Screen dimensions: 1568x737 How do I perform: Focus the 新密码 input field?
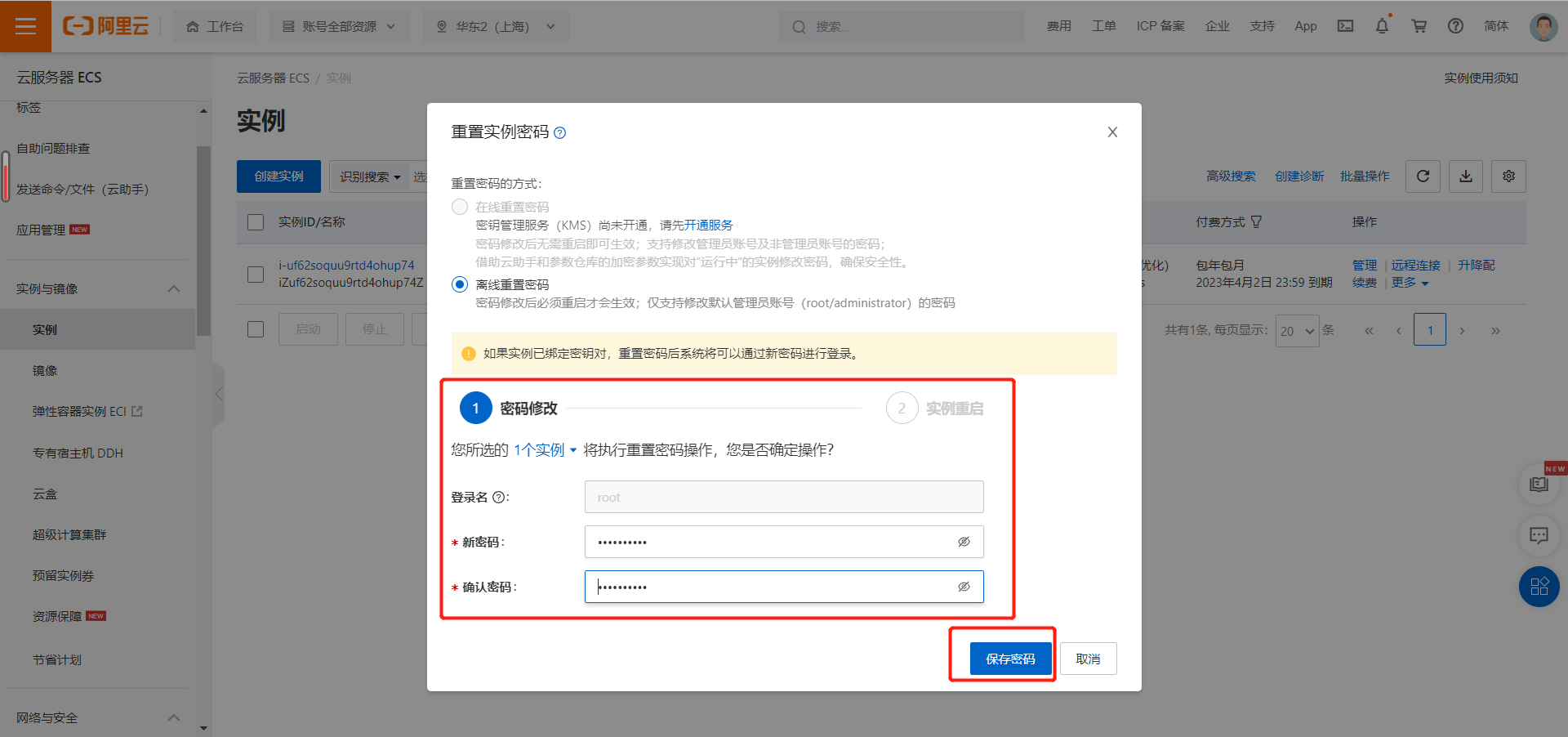tap(784, 542)
